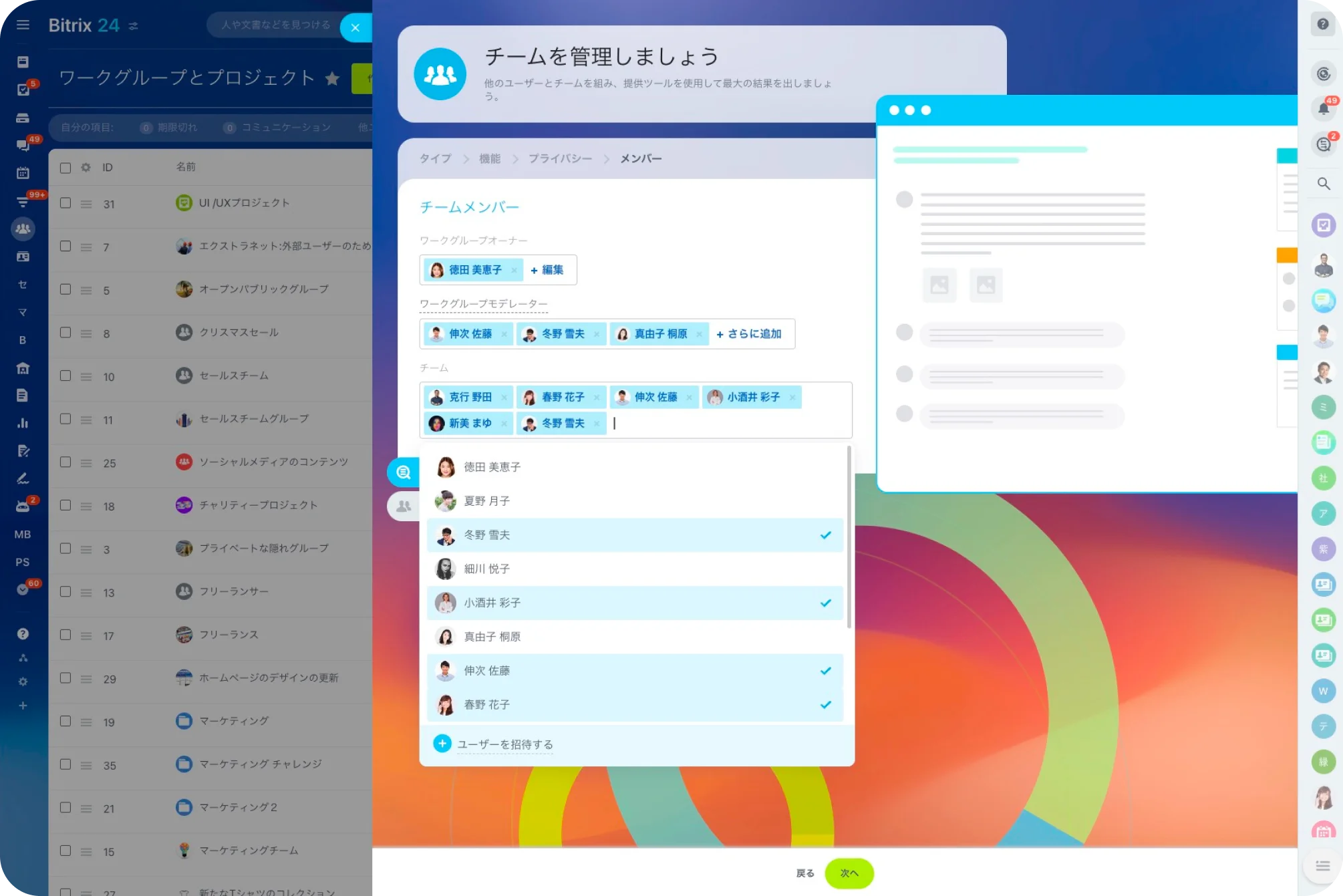The image size is (1343, 896).
Task: Open the search magnifier in right sidebar
Action: coord(1324,183)
